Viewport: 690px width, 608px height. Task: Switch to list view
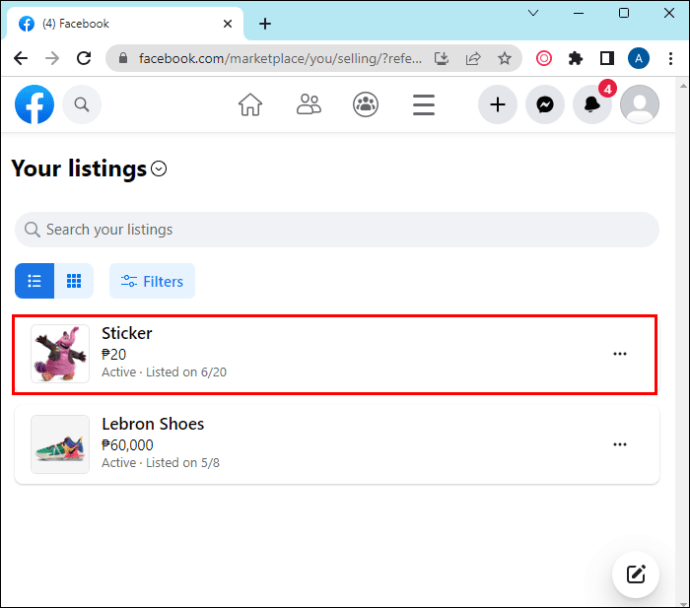click(x=34, y=281)
